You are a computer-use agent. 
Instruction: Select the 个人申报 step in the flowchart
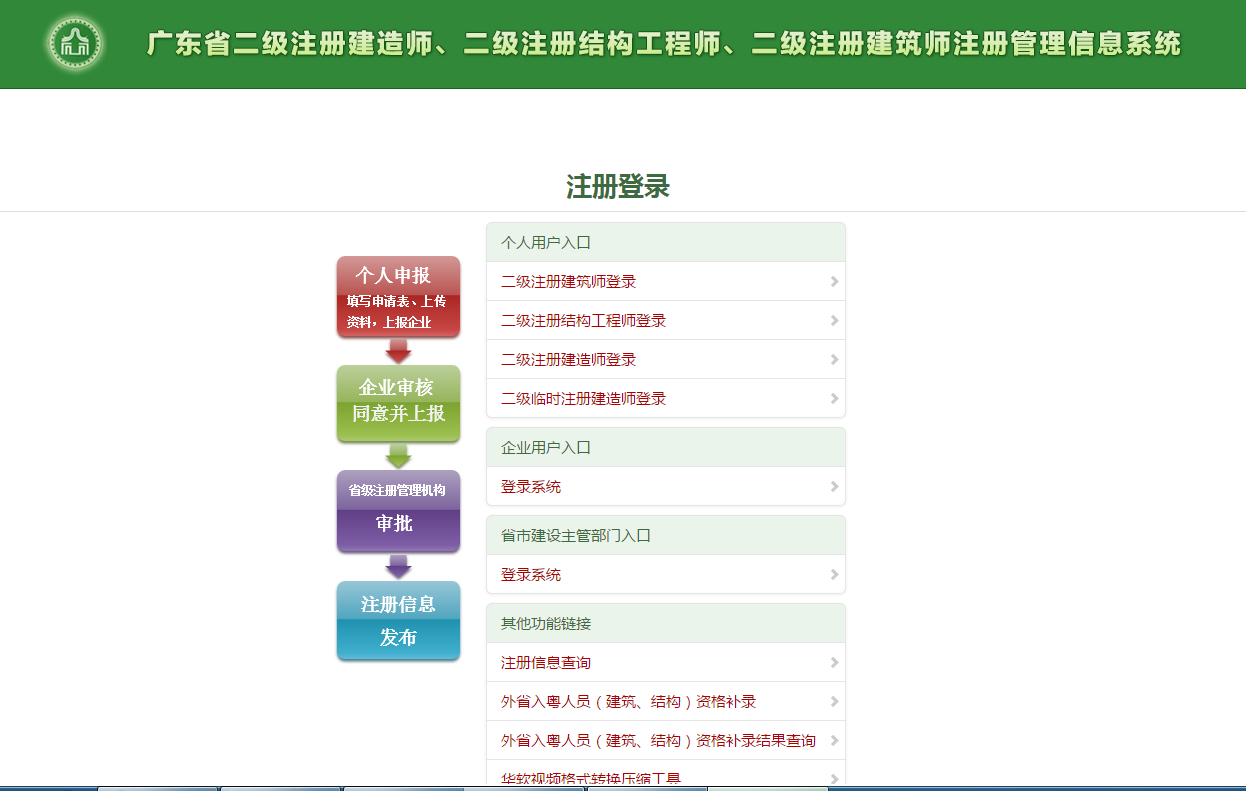coord(398,297)
